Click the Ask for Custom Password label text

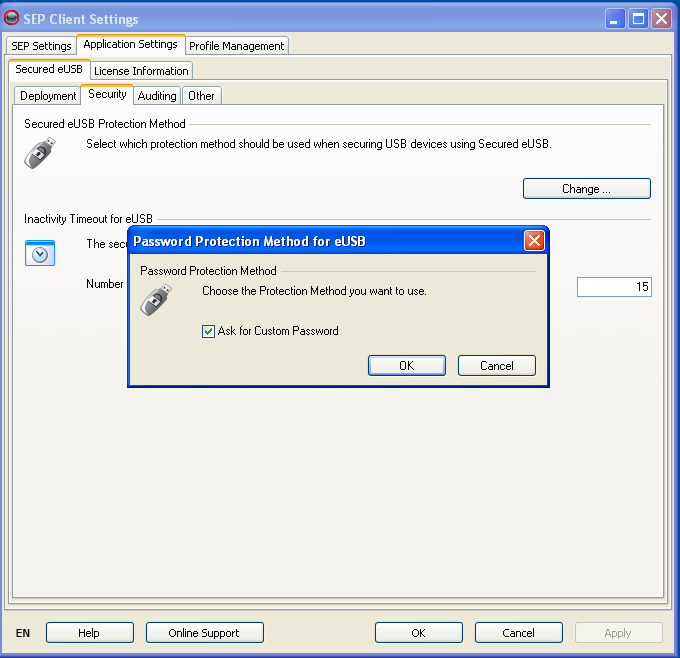pyautogui.click(x=278, y=331)
